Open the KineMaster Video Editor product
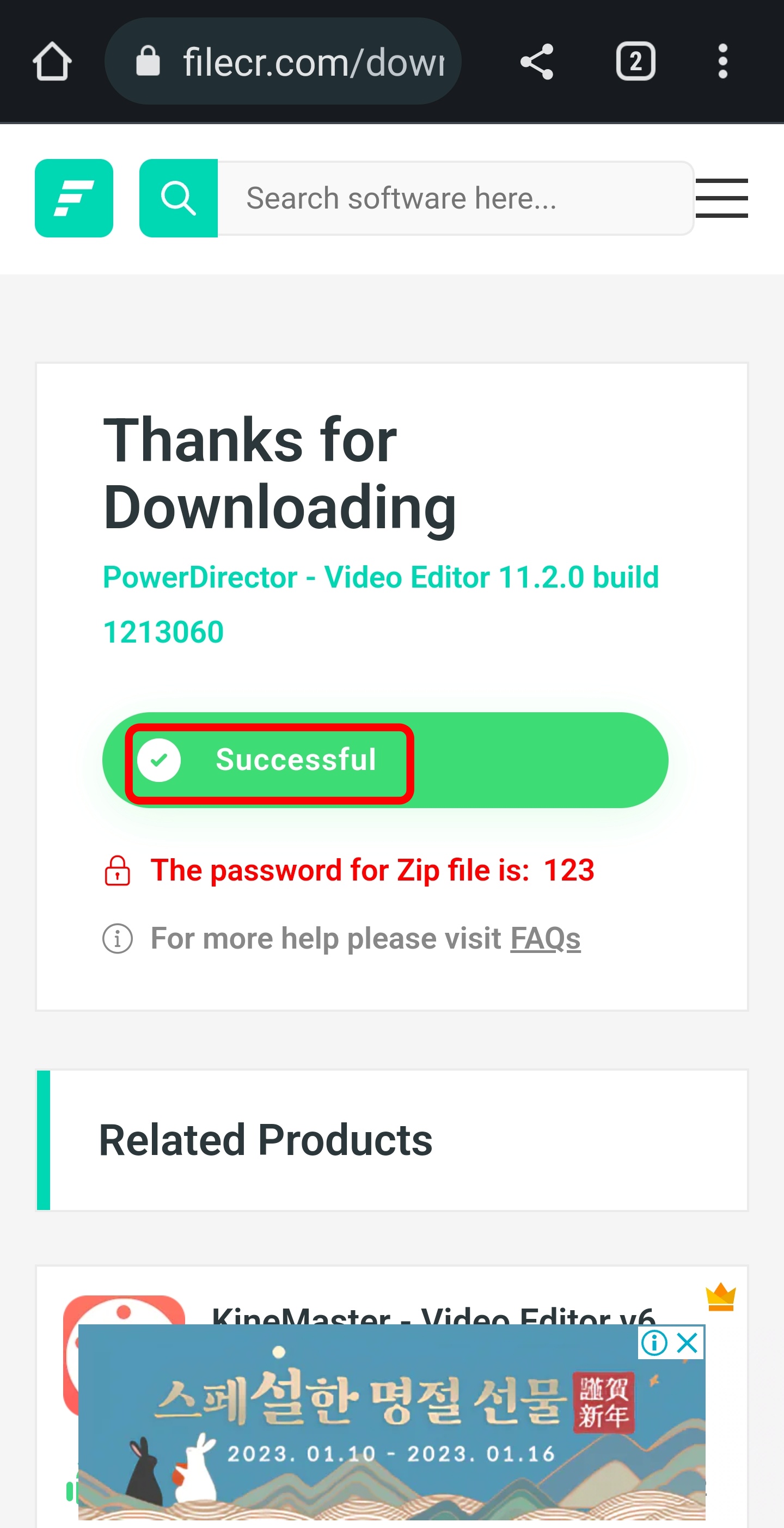The image size is (784, 1528). 433,1315
